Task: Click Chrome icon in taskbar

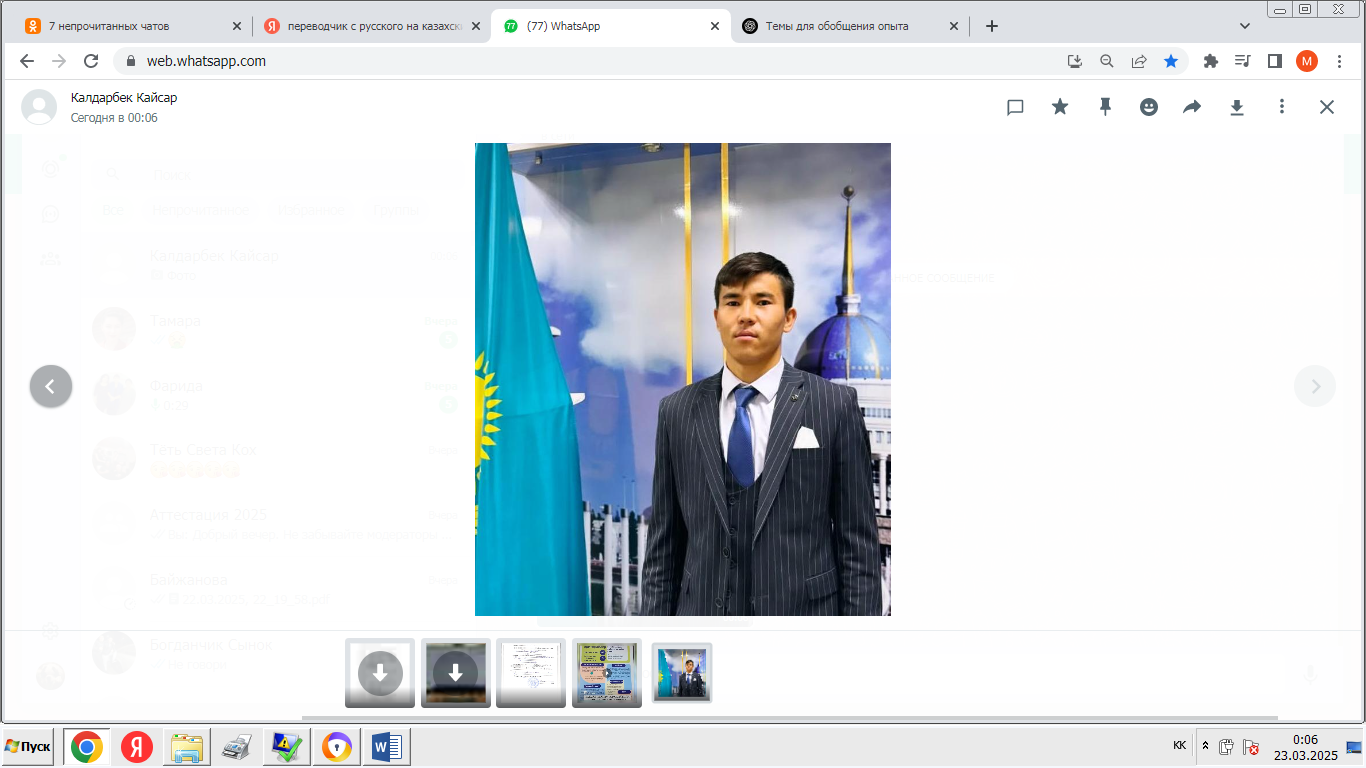Action: pyautogui.click(x=87, y=747)
